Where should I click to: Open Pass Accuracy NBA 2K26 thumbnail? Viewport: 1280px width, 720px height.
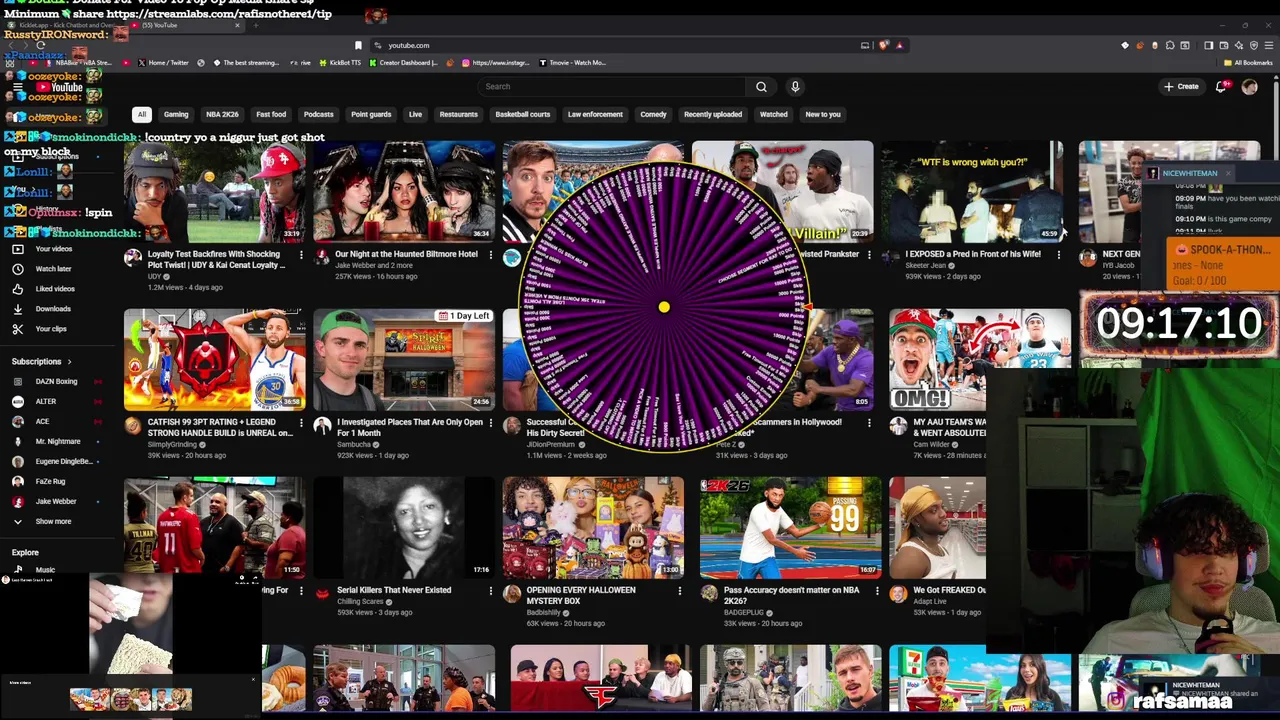(790, 528)
